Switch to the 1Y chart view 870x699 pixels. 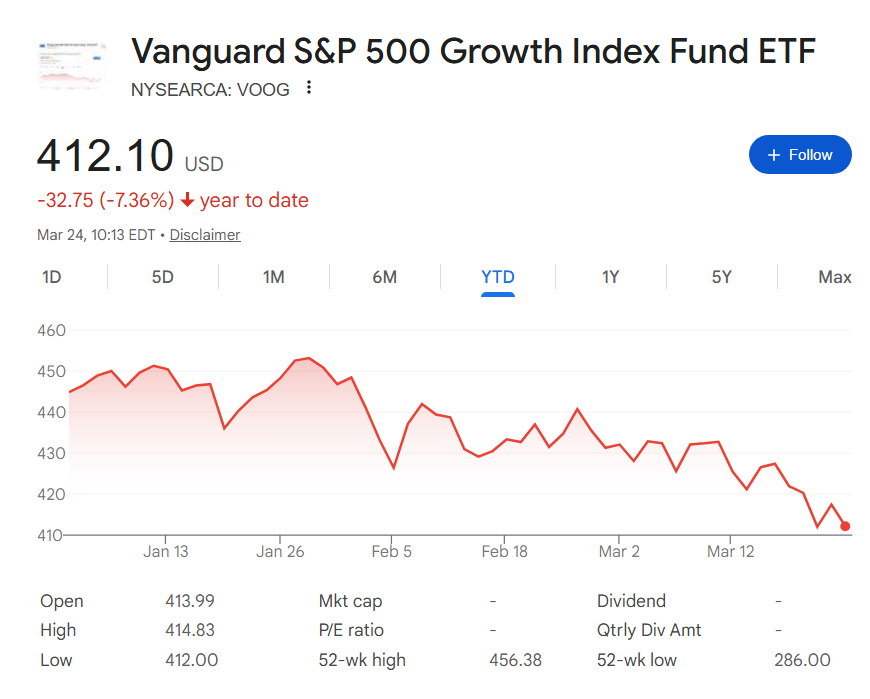tap(610, 277)
